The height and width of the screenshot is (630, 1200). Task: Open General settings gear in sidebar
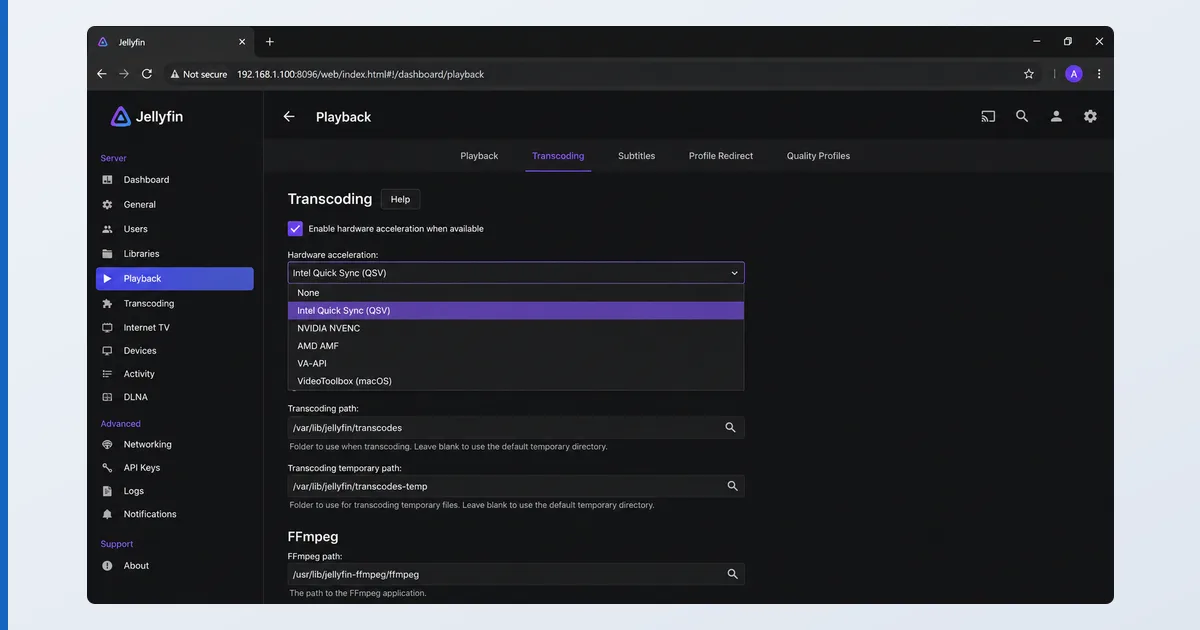pos(107,204)
